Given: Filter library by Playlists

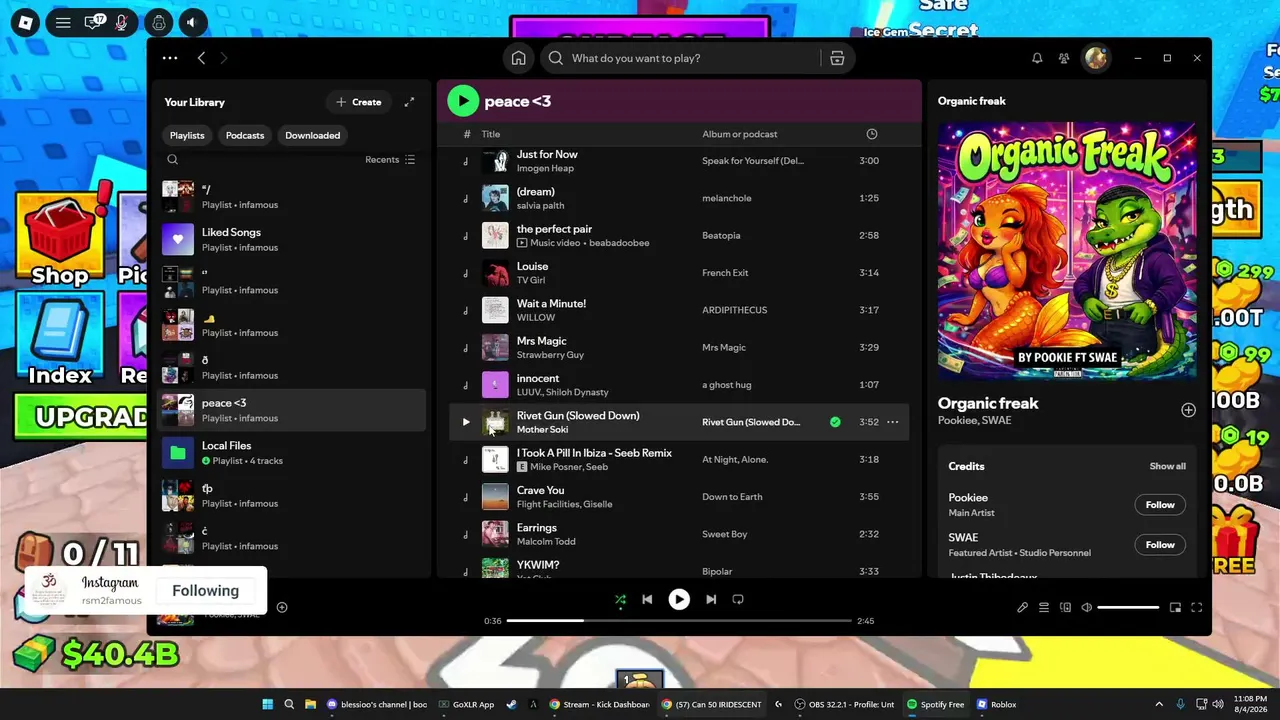Looking at the screenshot, I should pyautogui.click(x=187, y=135).
